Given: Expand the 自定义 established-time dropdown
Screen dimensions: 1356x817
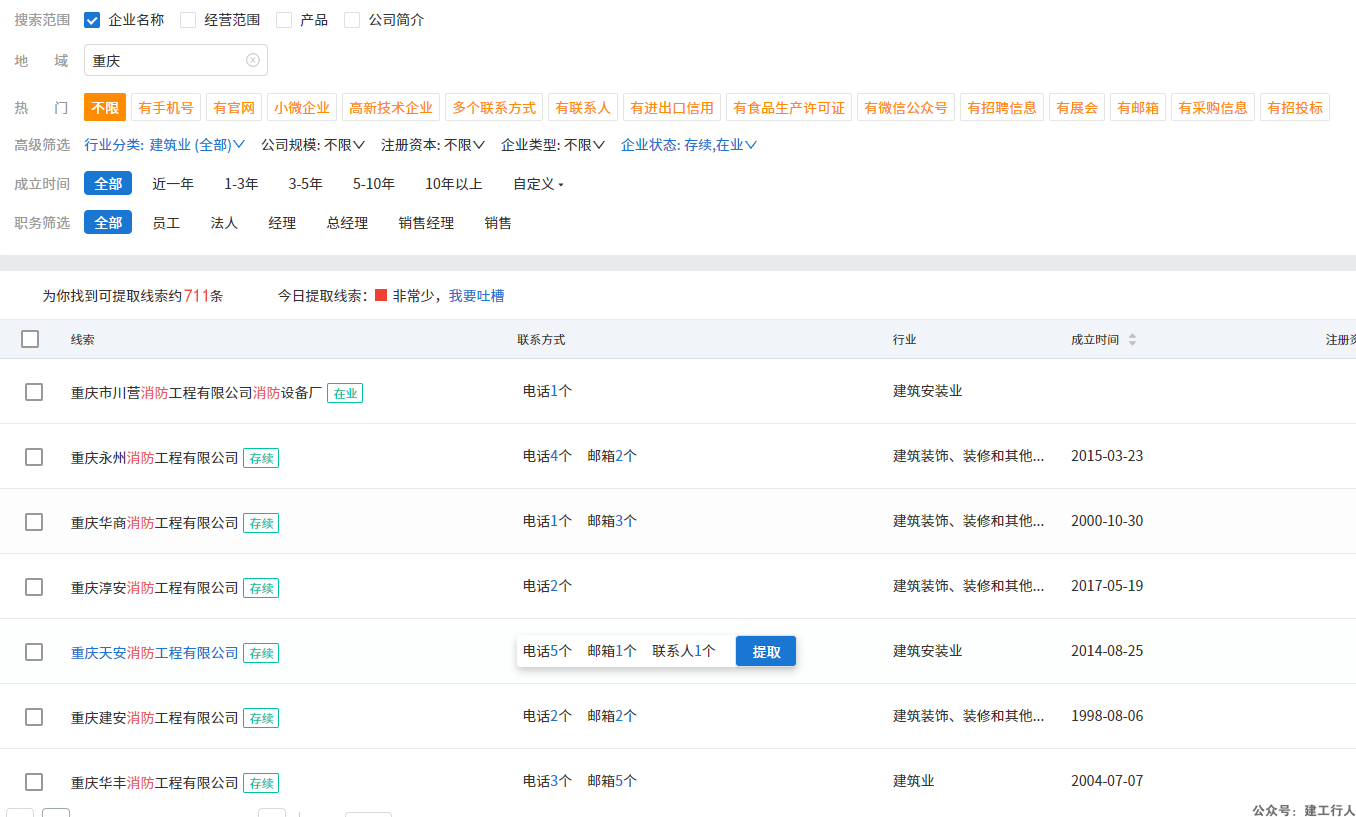Looking at the screenshot, I should 538,184.
